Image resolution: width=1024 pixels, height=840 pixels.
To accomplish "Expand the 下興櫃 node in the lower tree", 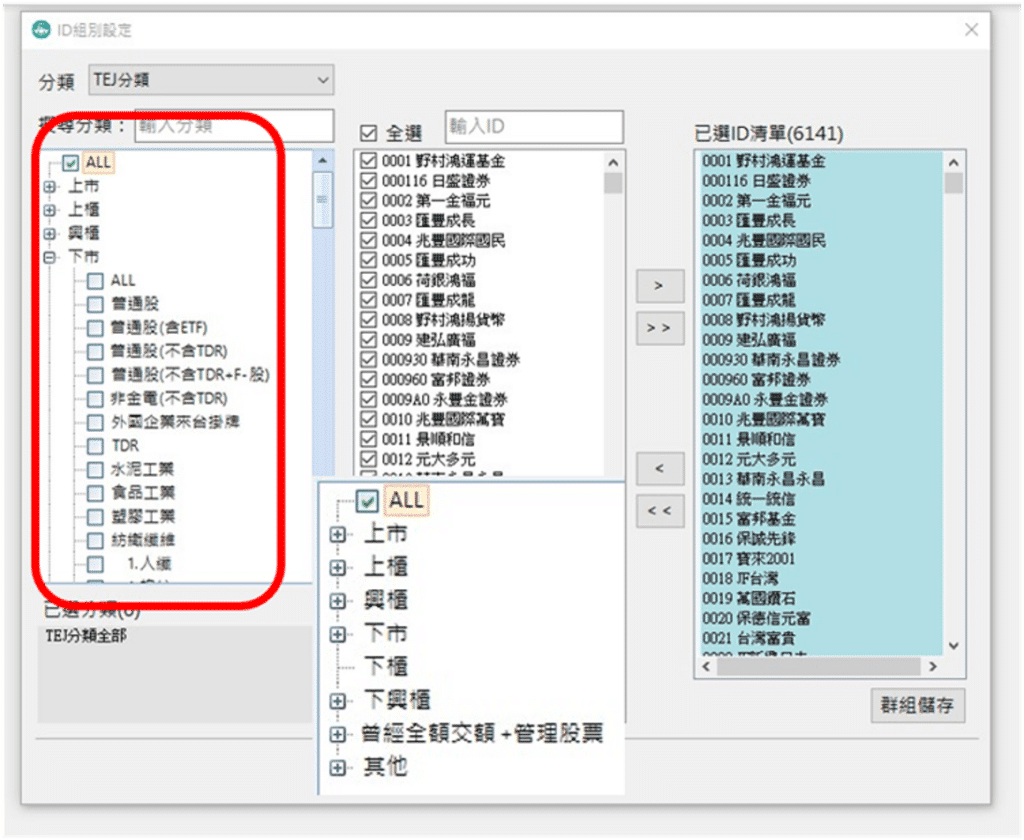I will pos(337,700).
